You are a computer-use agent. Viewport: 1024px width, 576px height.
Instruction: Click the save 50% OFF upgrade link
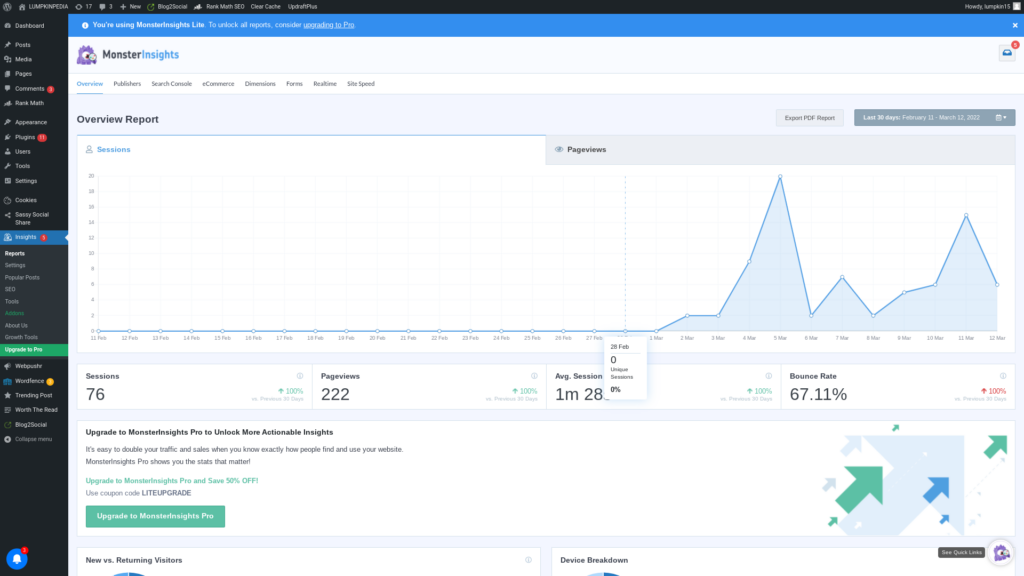[172, 481]
